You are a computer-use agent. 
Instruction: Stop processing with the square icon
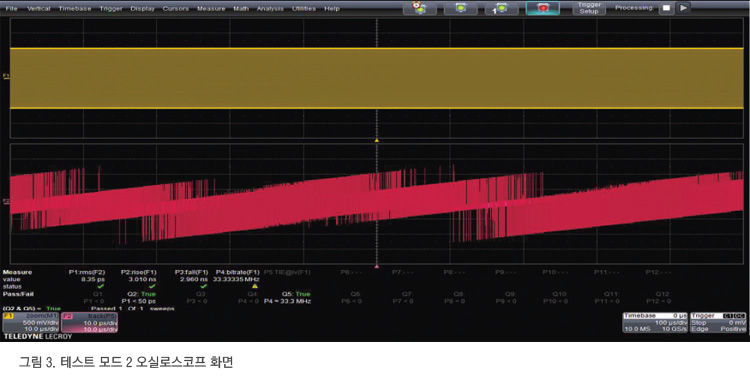pos(666,8)
